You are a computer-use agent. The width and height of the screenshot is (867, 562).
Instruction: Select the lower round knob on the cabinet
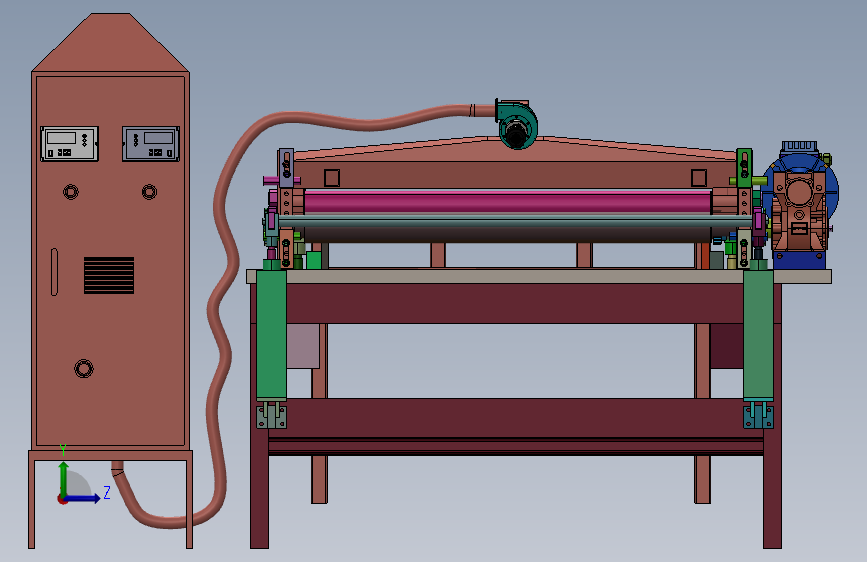[84, 368]
